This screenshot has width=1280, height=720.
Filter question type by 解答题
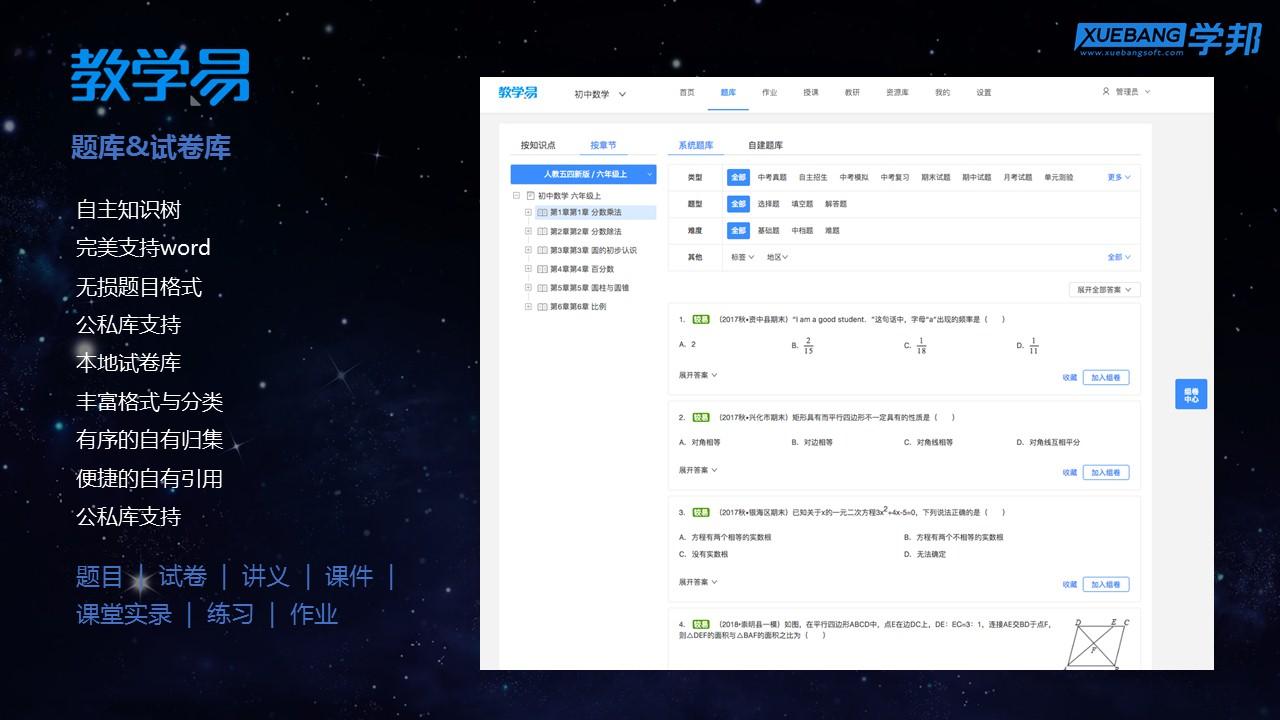coord(836,204)
